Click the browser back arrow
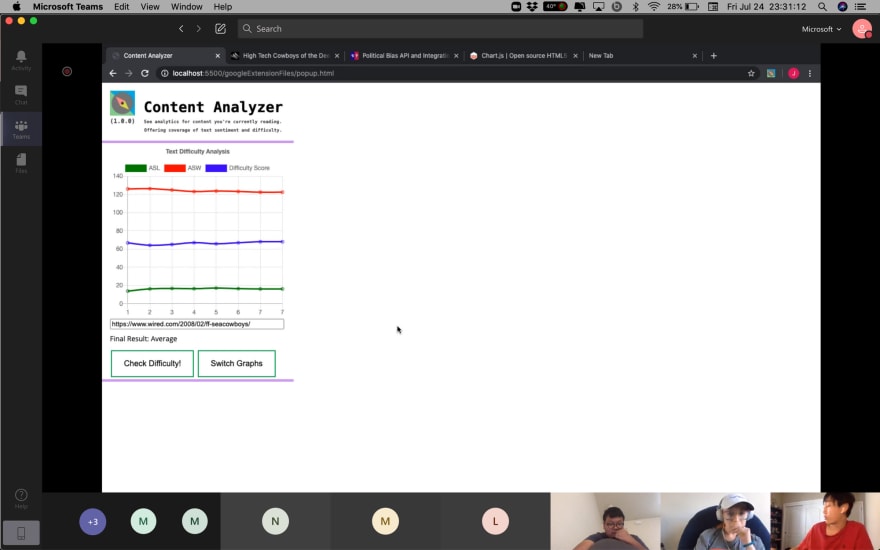 coord(113,74)
